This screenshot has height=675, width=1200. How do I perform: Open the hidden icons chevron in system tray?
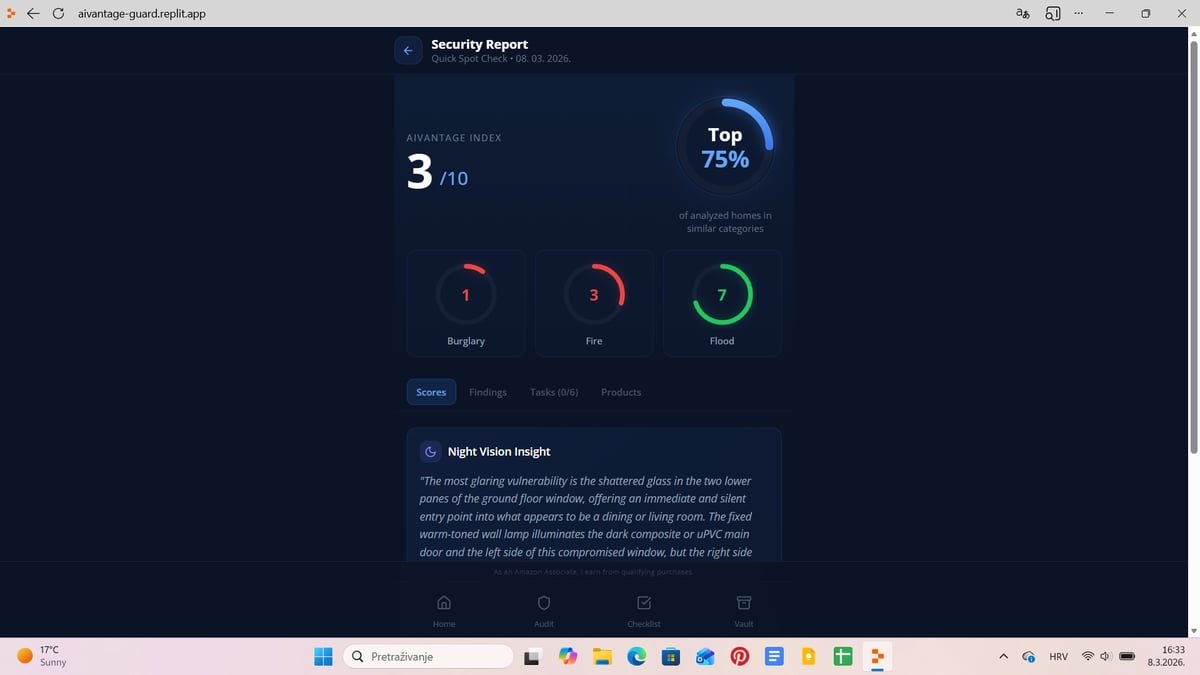1003,656
